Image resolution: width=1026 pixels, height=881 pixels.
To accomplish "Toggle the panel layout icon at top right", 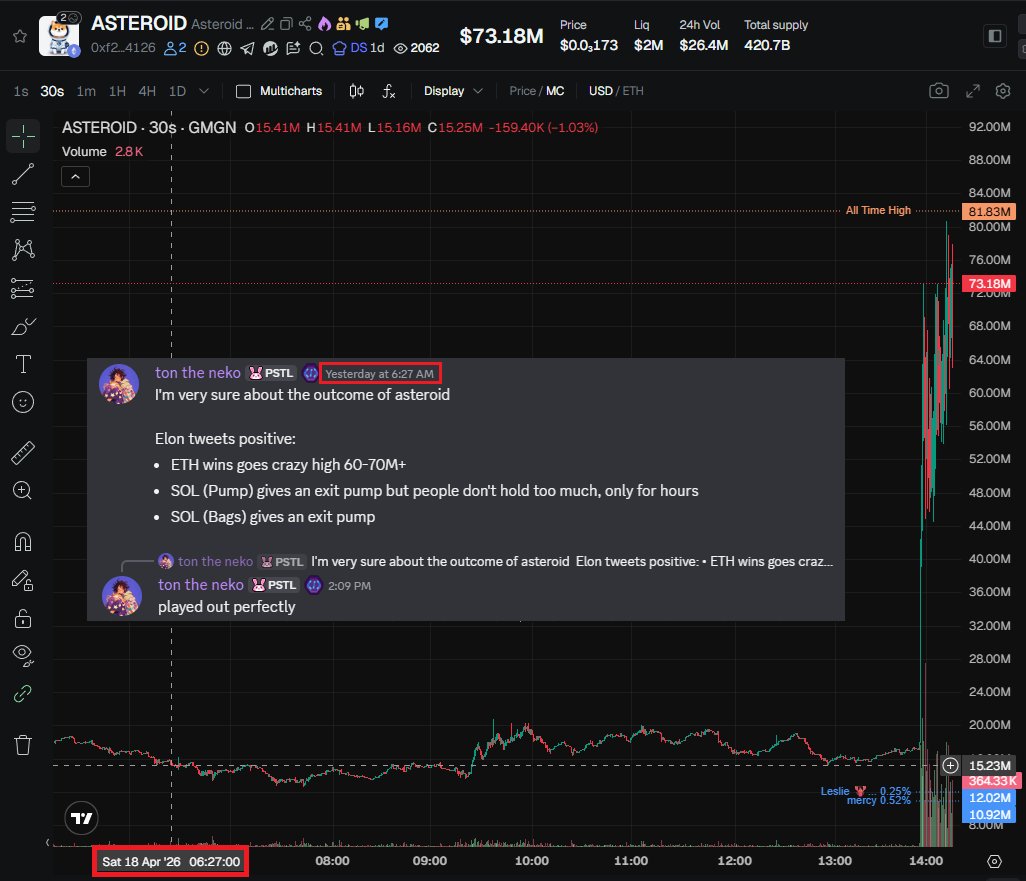I will click(x=995, y=35).
